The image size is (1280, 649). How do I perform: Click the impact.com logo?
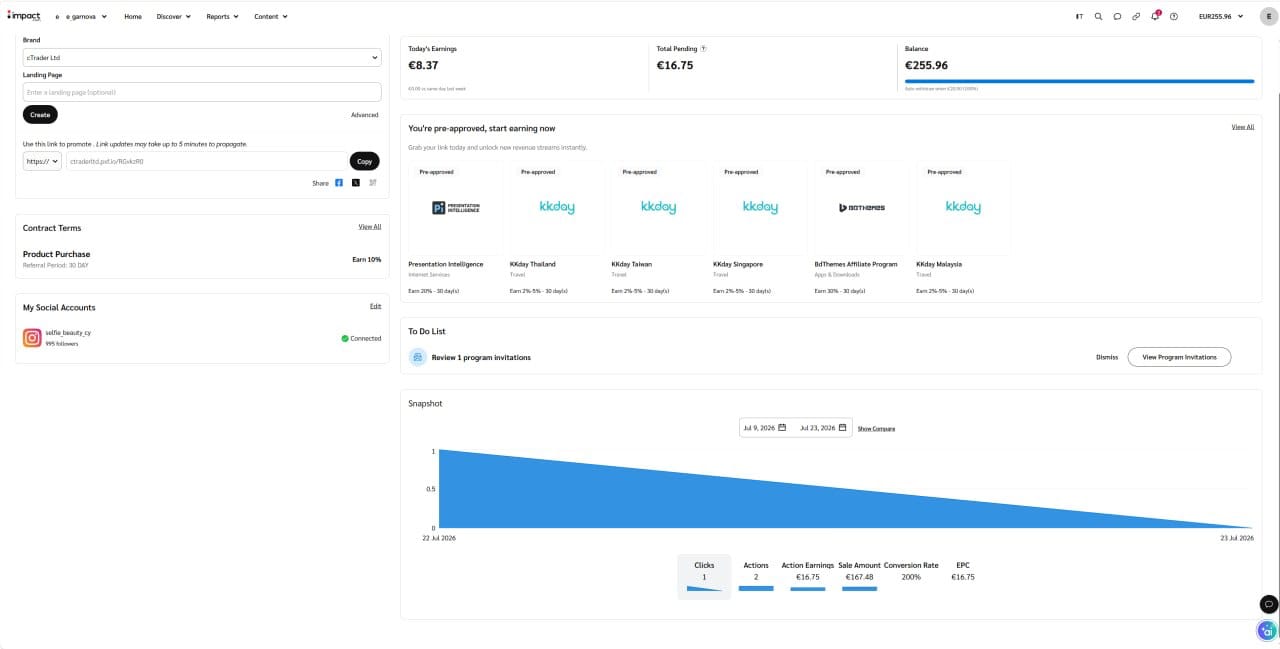pos(23,16)
